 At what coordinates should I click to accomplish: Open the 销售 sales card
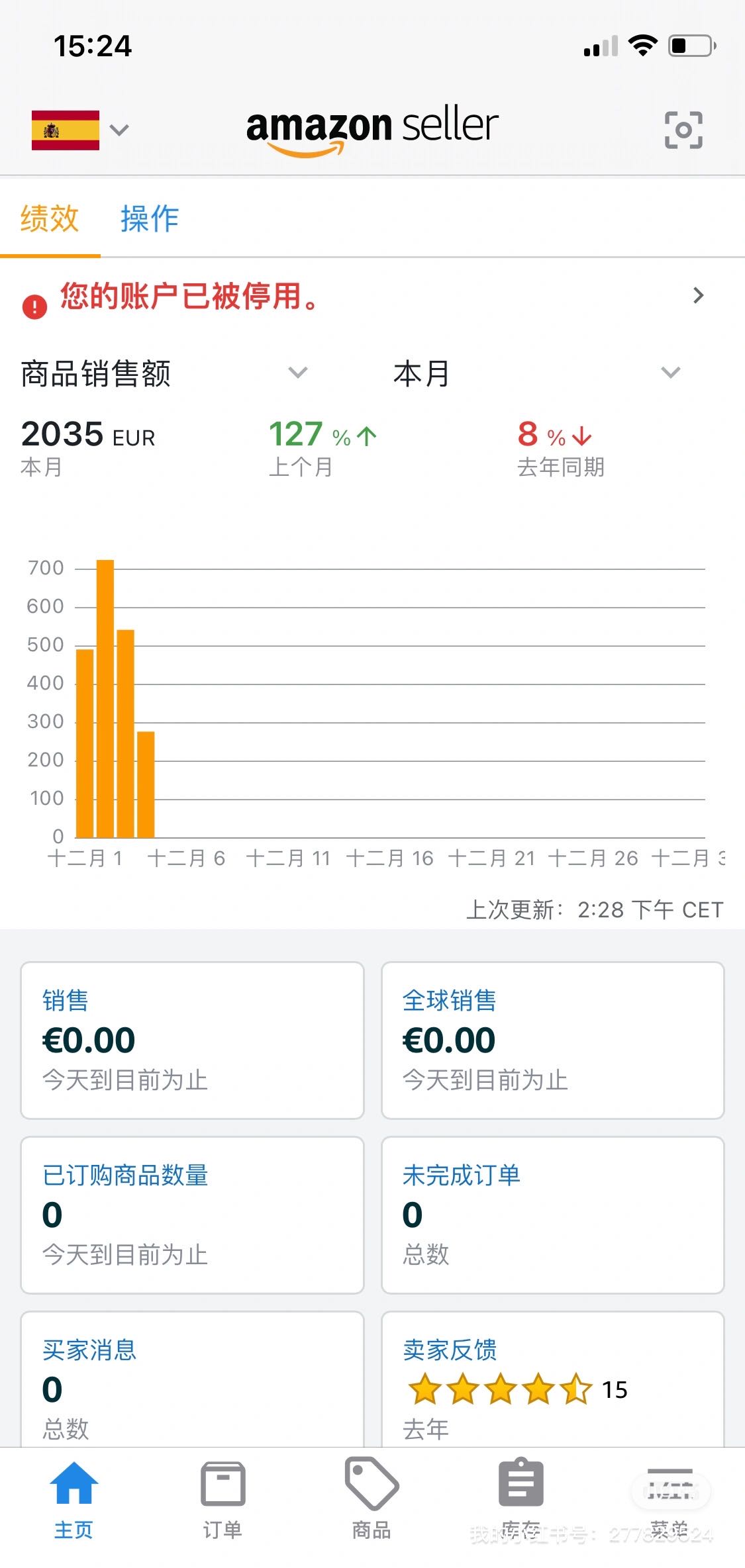point(192,1040)
